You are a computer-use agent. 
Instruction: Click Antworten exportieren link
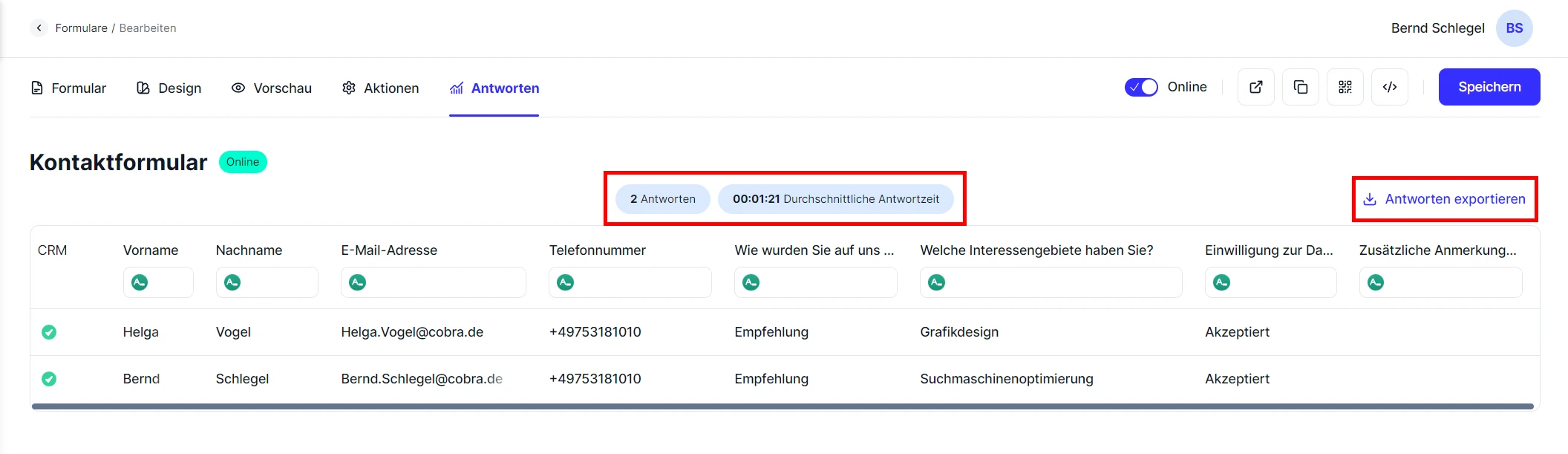point(1445,199)
